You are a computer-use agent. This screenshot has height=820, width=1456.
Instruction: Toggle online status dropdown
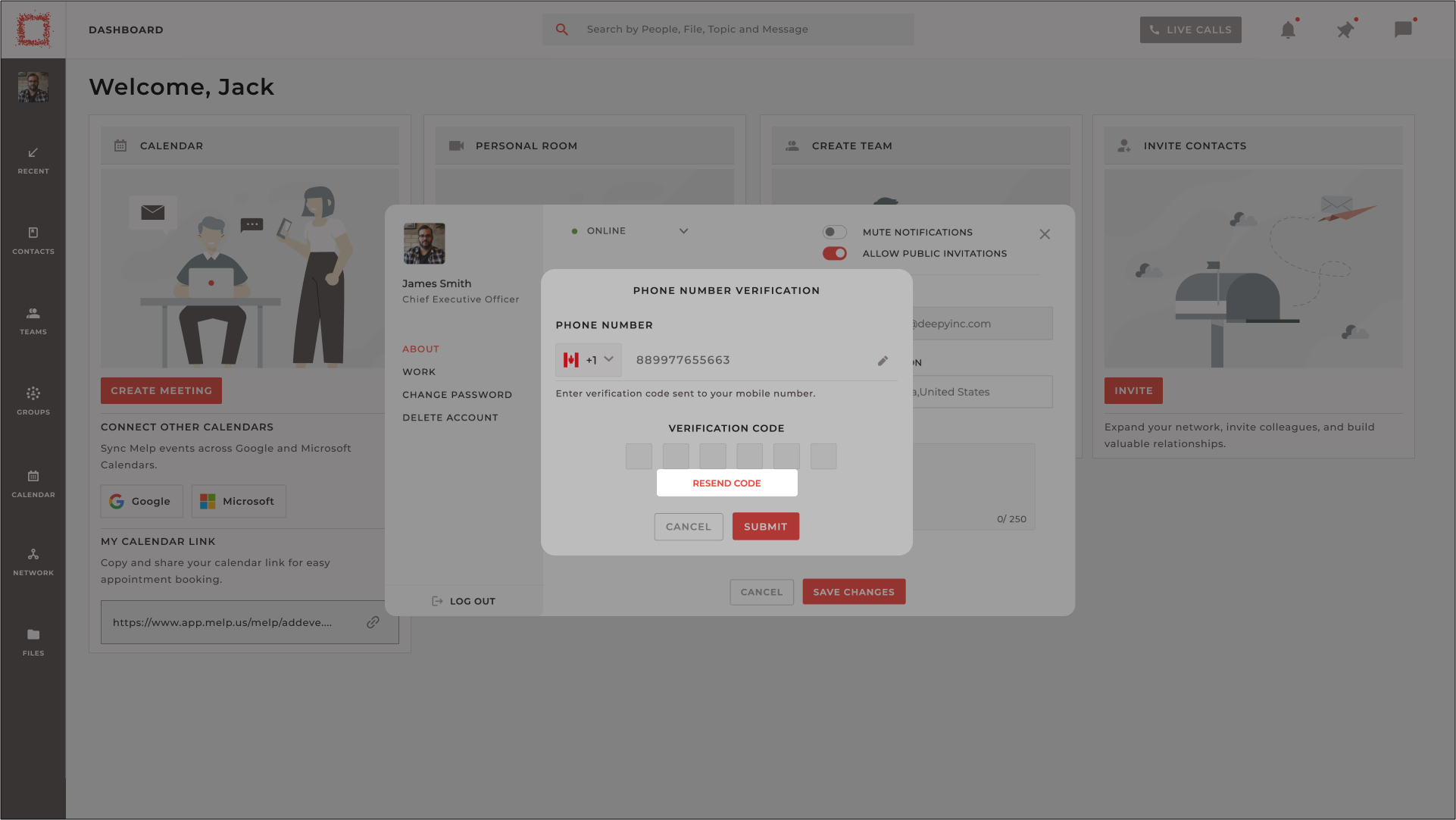pyautogui.click(x=683, y=231)
